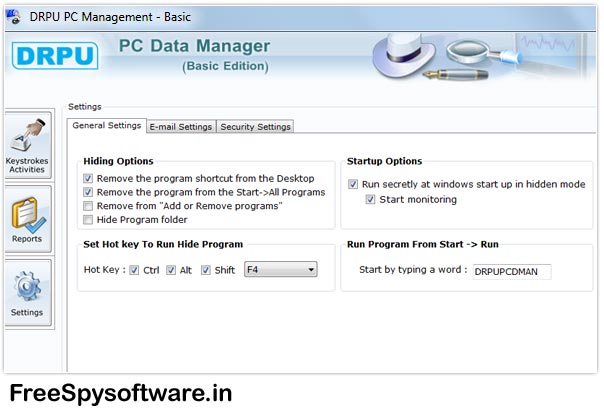This screenshot has width=604, height=412.
Task: Uncheck the Alt hot key checkbox
Action: click(171, 270)
